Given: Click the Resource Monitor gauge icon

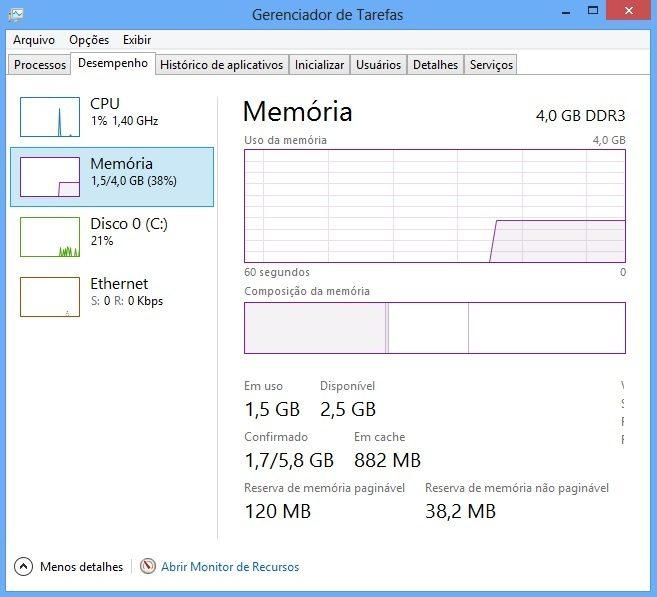Looking at the screenshot, I should pos(148,567).
